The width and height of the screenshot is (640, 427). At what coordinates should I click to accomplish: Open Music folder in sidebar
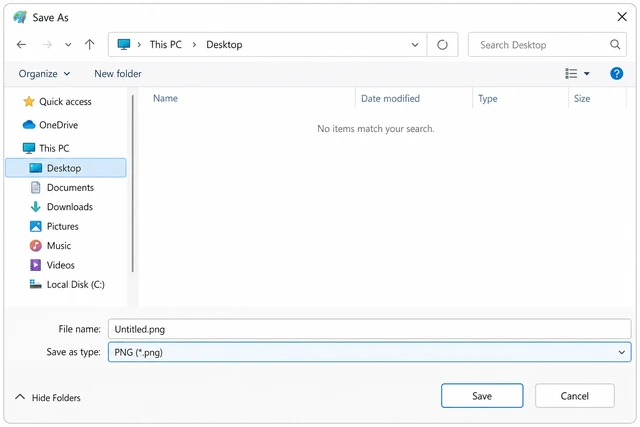(x=51, y=245)
